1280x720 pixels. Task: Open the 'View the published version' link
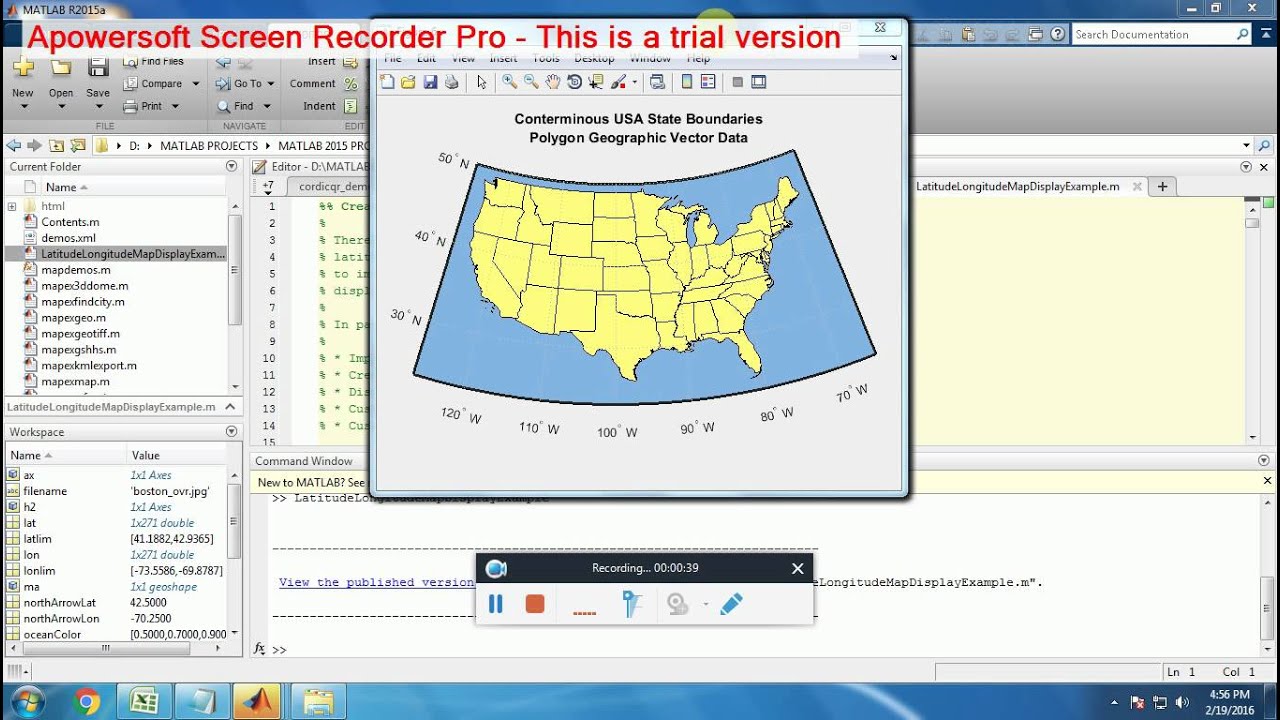pyautogui.click(x=376, y=582)
